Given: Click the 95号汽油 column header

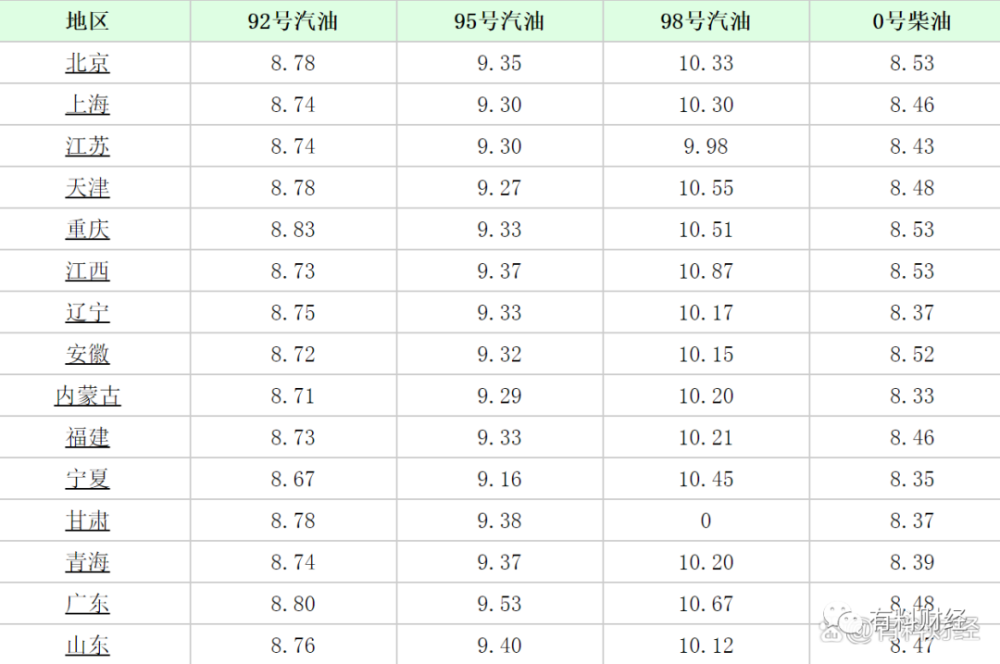Looking at the screenshot, I should pyautogui.click(x=499, y=21).
